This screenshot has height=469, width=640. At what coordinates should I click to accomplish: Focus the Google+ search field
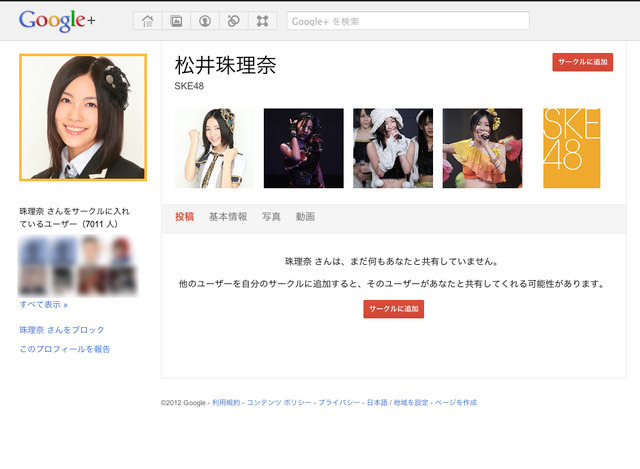tap(408, 21)
